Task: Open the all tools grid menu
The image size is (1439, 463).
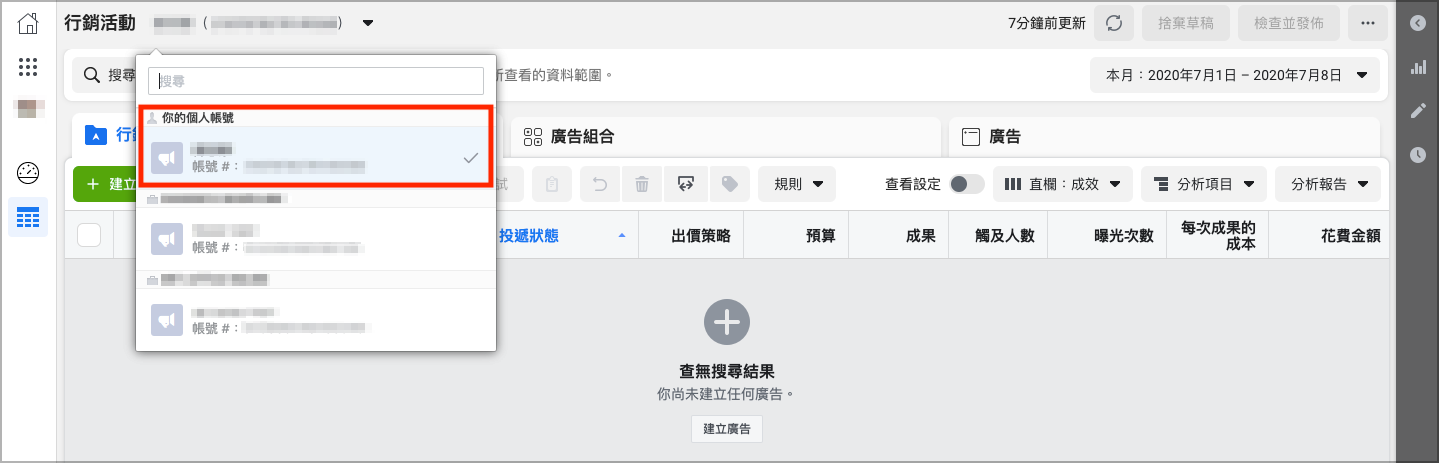Action: coord(28,67)
